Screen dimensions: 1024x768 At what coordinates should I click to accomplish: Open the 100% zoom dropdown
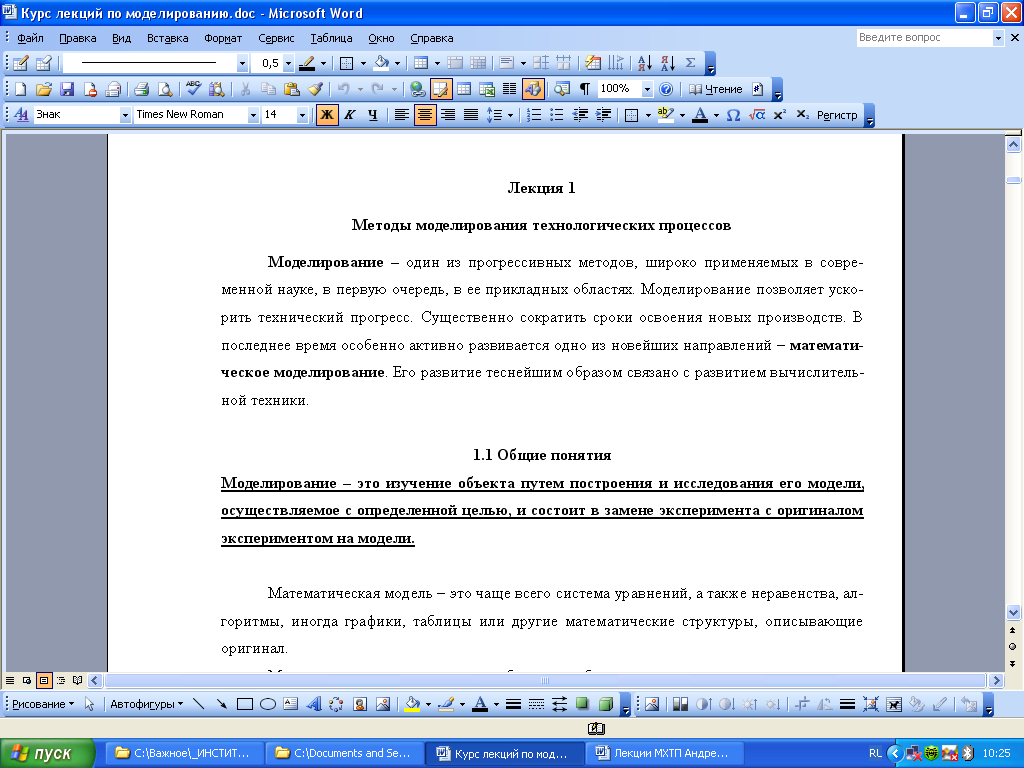pyautogui.click(x=647, y=89)
